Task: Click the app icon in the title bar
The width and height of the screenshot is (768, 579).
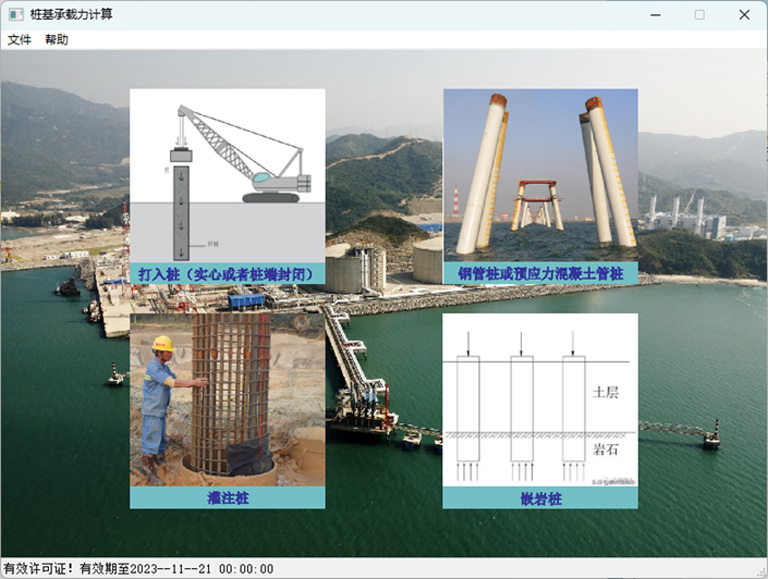Action: [16, 15]
